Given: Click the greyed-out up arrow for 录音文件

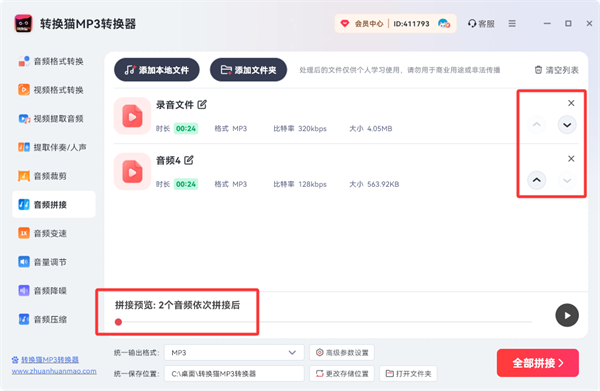Looking at the screenshot, I should click(x=536, y=125).
